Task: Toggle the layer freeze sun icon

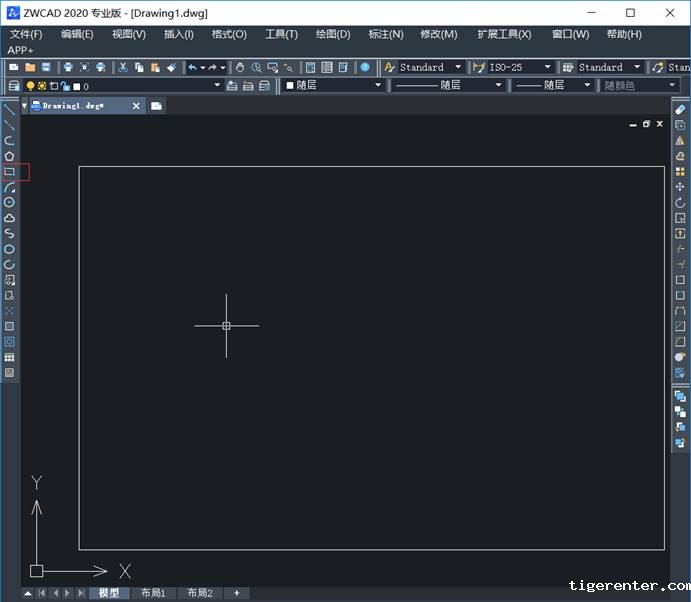Action: point(42,86)
